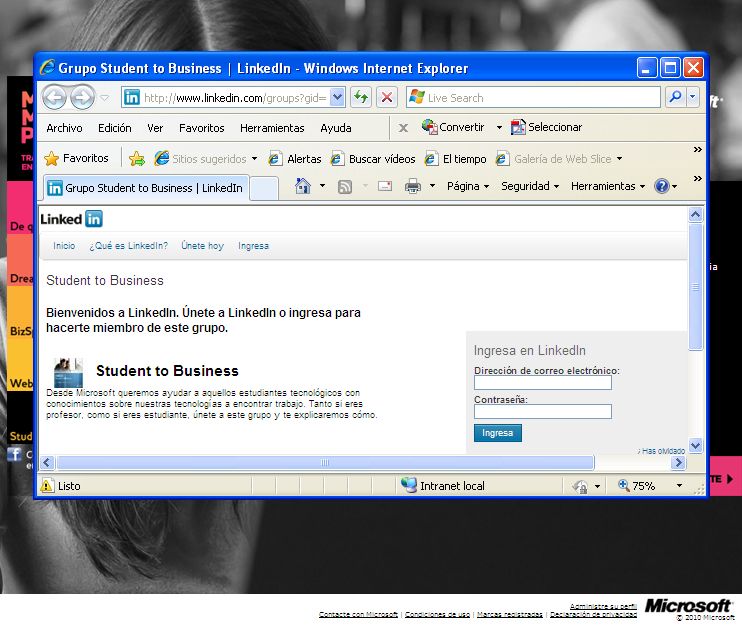Image resolution: width=742 pixels, height=630 pixels.
Task: Click the Print printer icon
Action: (413, 186)
